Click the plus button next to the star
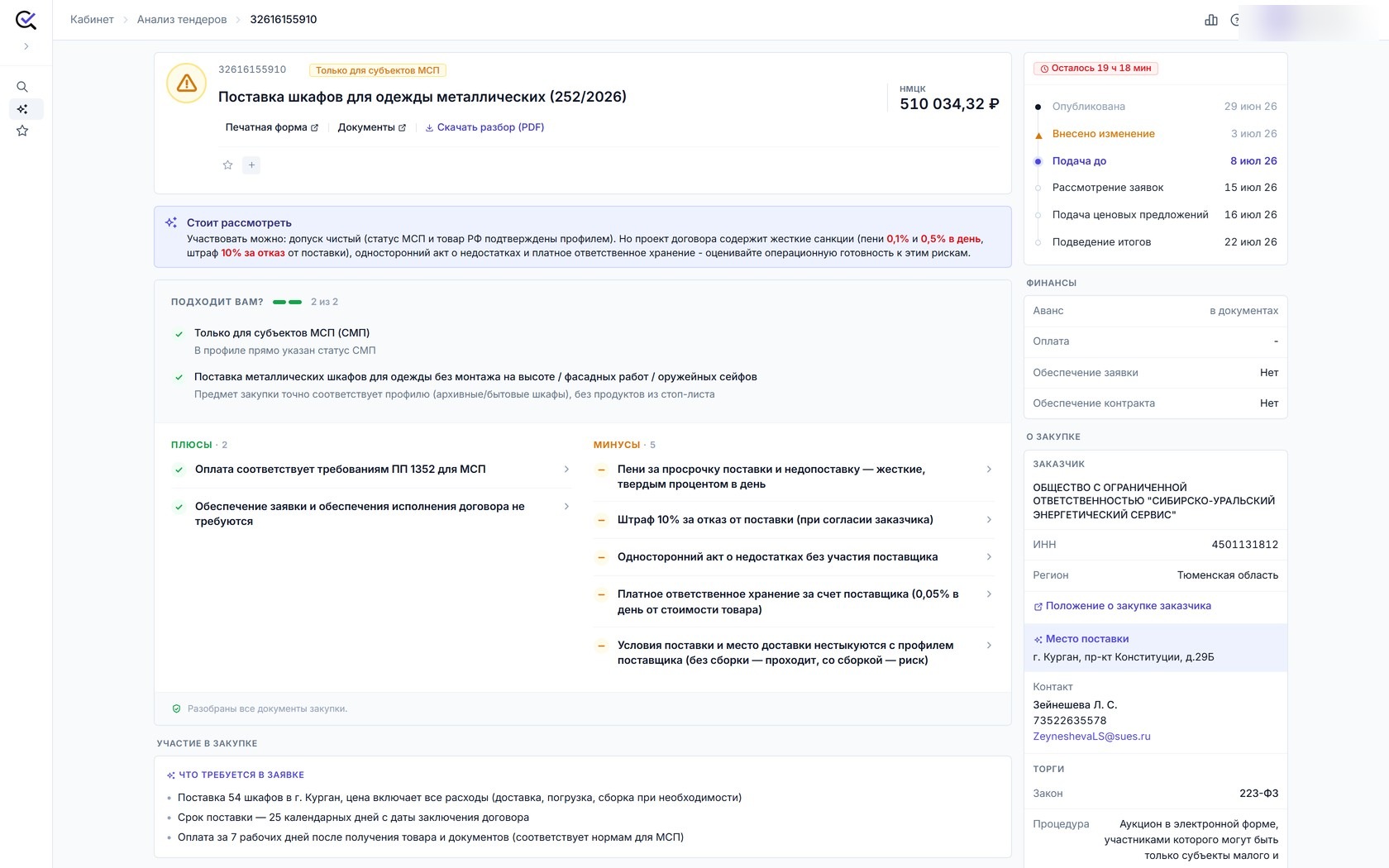 252,165
